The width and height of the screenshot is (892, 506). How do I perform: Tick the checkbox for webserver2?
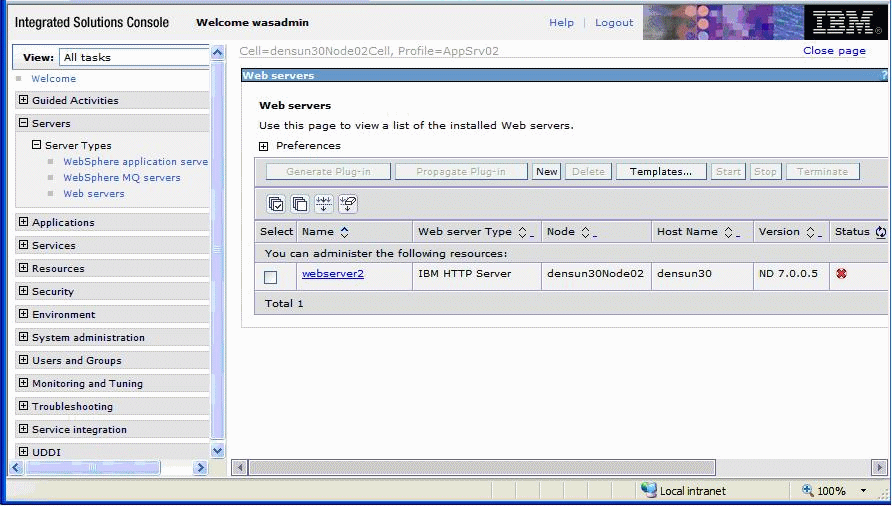click(x=271, y=277)
